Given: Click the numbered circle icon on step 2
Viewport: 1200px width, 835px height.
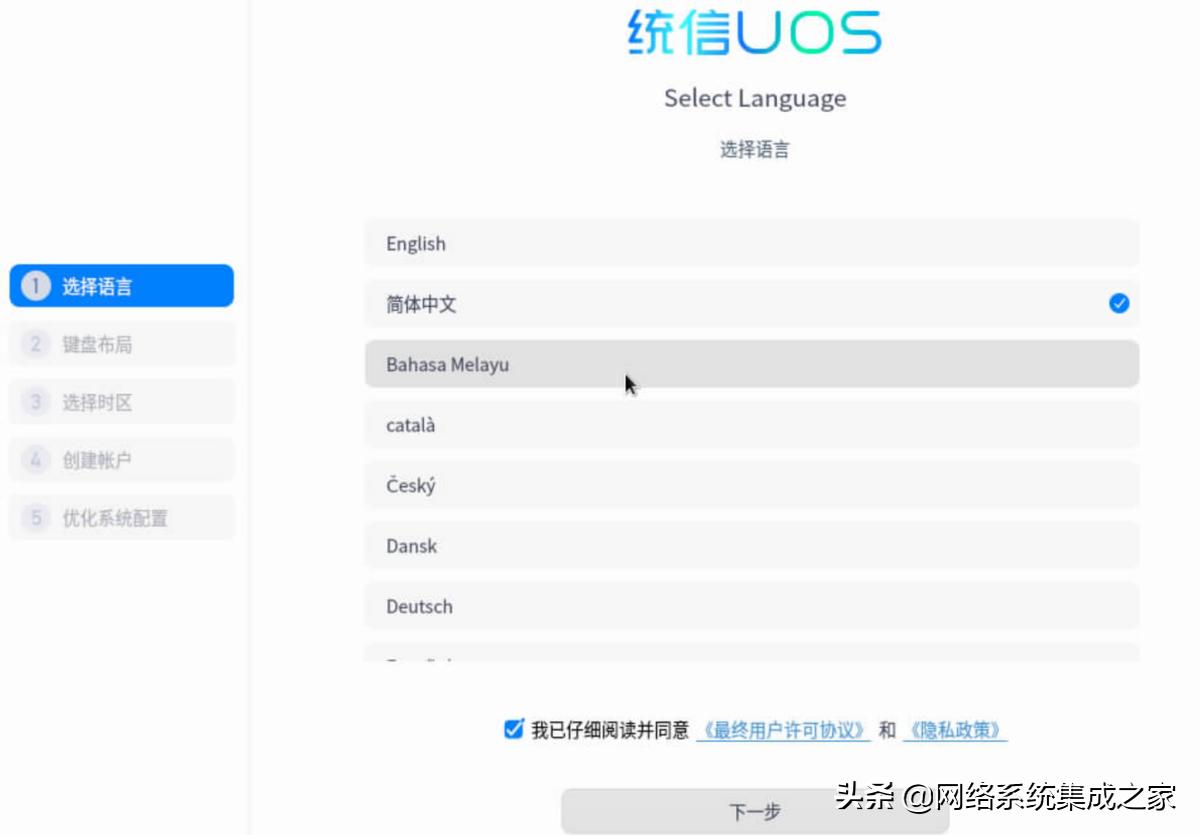Looking at the screenshot, I should coord(37,343).
